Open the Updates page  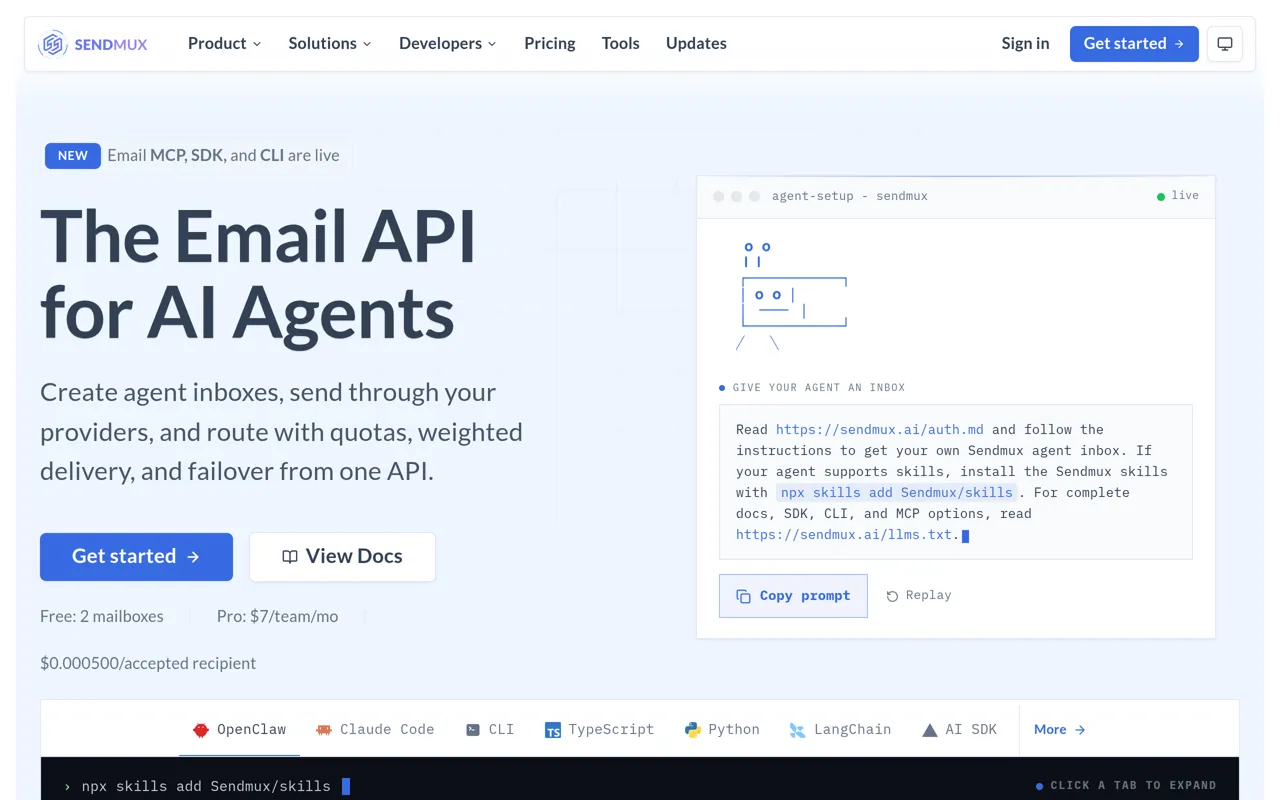[x=696, y=44]
